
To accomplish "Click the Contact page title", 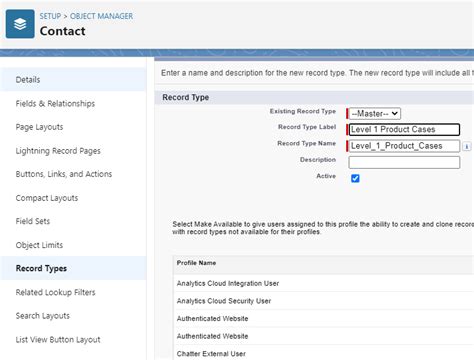I will coord(63,31).
